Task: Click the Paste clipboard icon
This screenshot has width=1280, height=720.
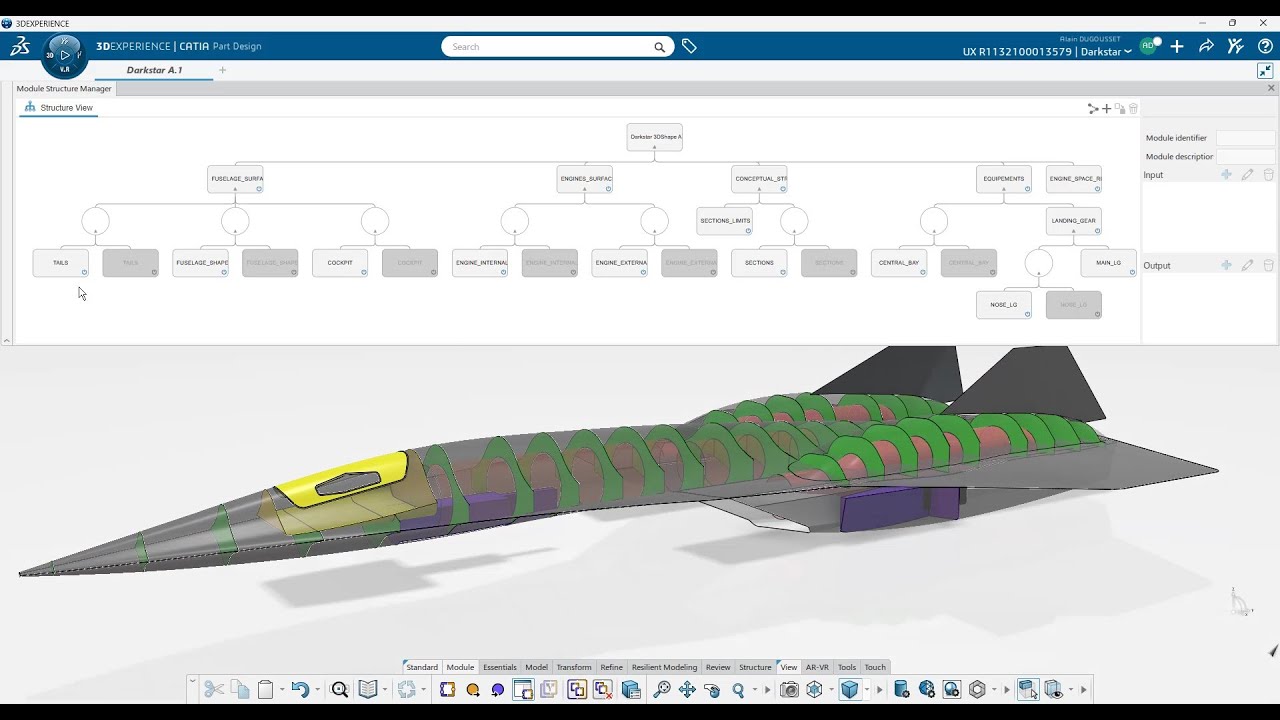Action: [266, 689]
